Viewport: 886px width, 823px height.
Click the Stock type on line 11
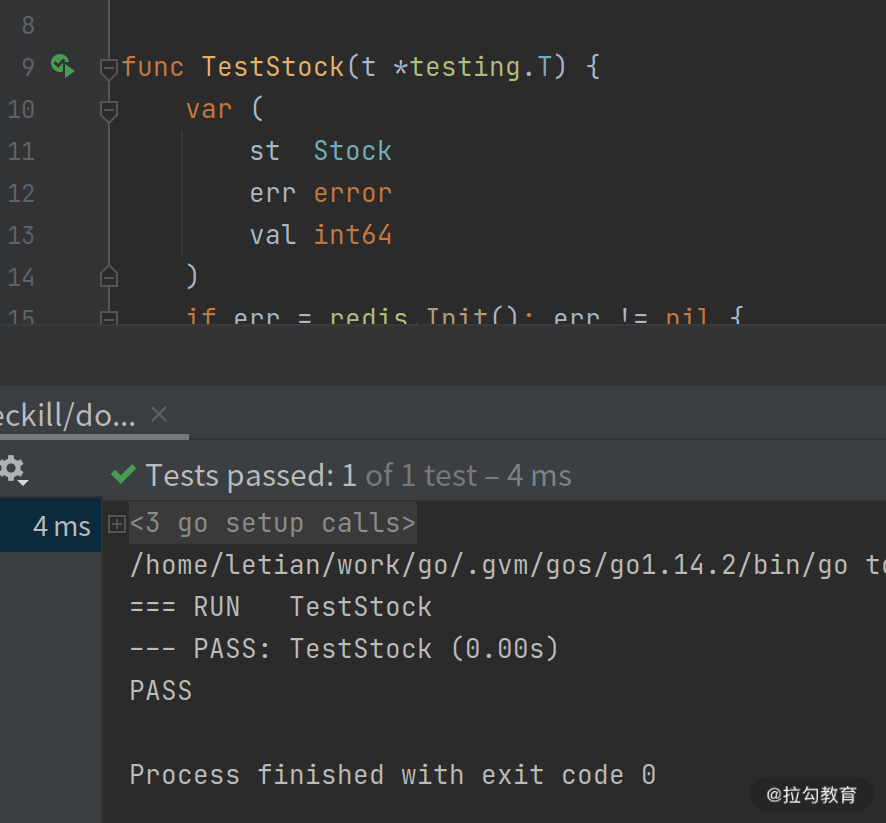click(x=352, y=151)
